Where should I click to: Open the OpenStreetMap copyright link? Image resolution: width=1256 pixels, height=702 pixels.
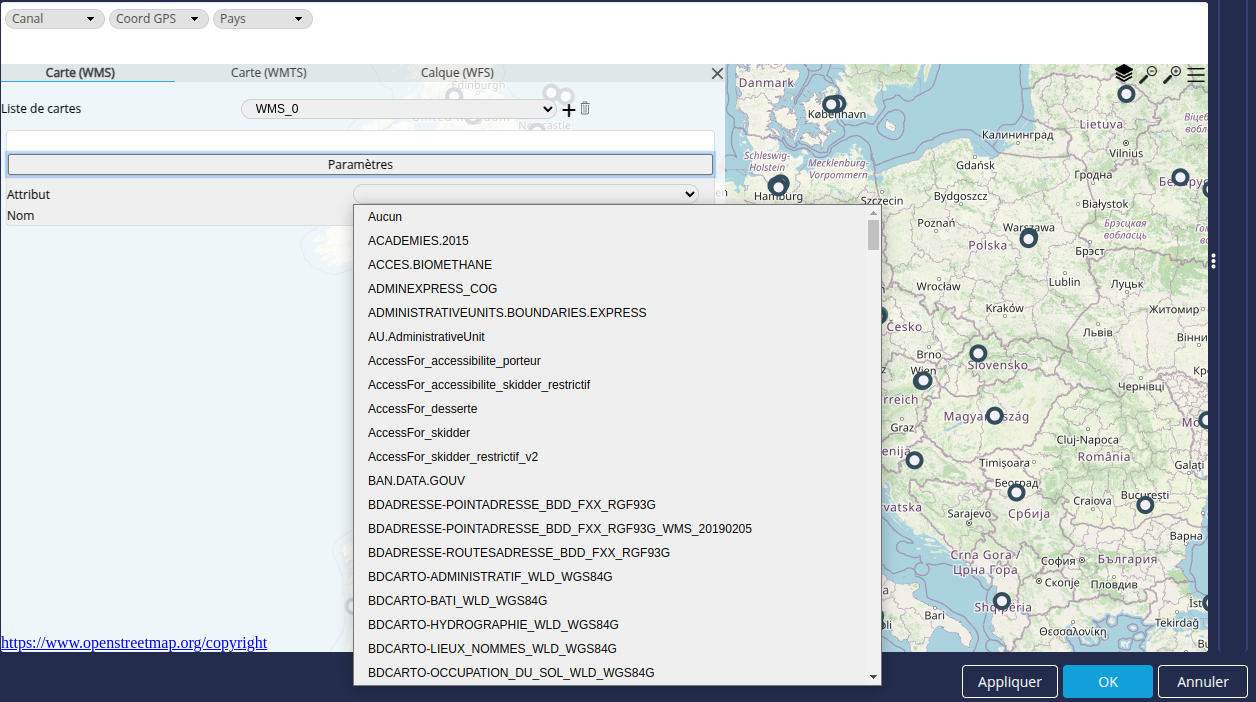(x=134, y=643)
